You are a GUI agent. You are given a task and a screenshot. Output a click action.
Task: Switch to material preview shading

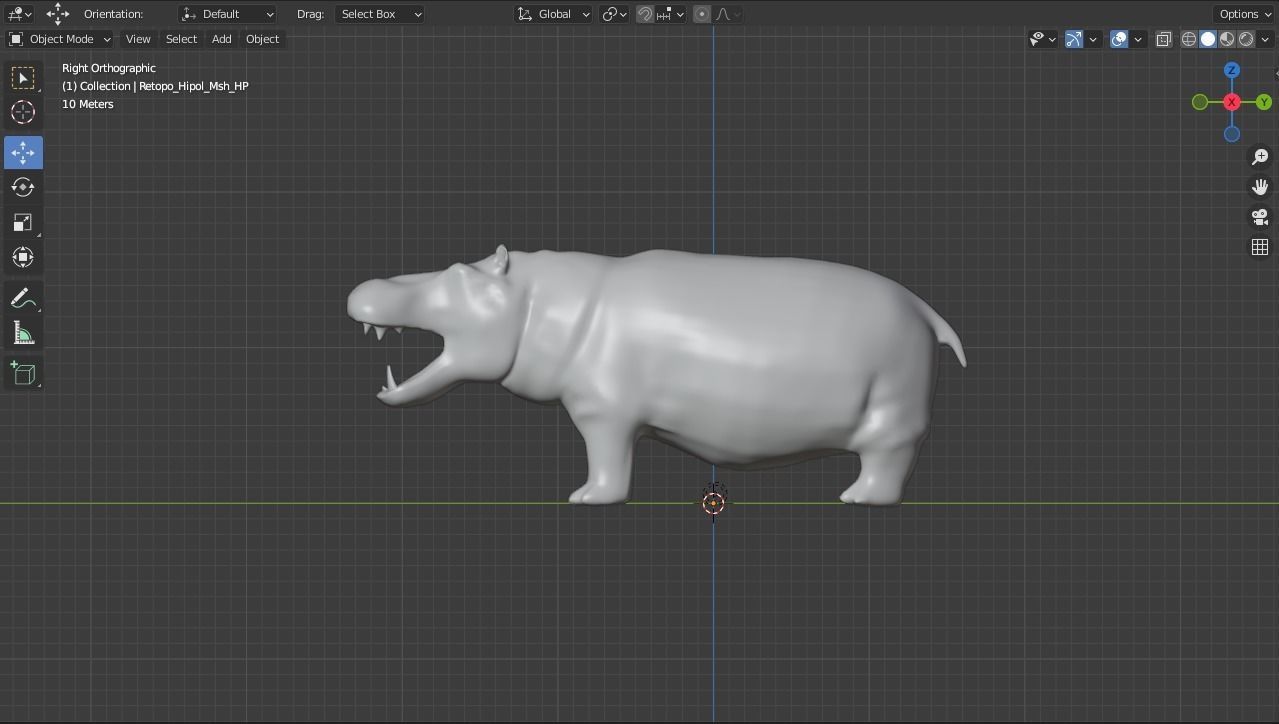click(1227, 39)
